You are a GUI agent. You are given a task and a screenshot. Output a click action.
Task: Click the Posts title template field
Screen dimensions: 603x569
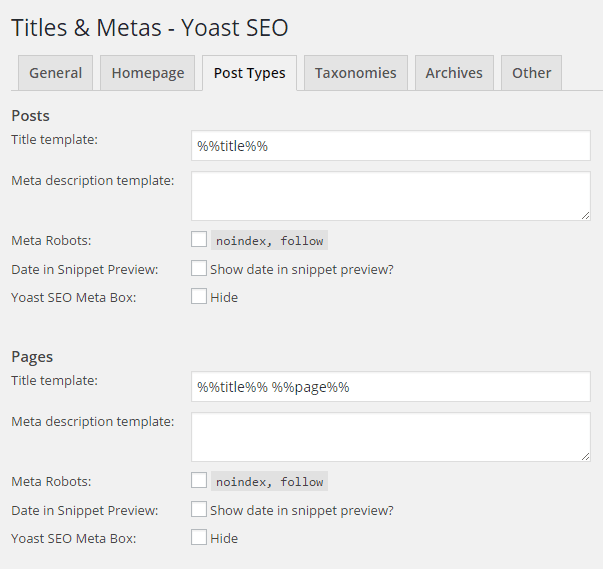tap(390, 146)
